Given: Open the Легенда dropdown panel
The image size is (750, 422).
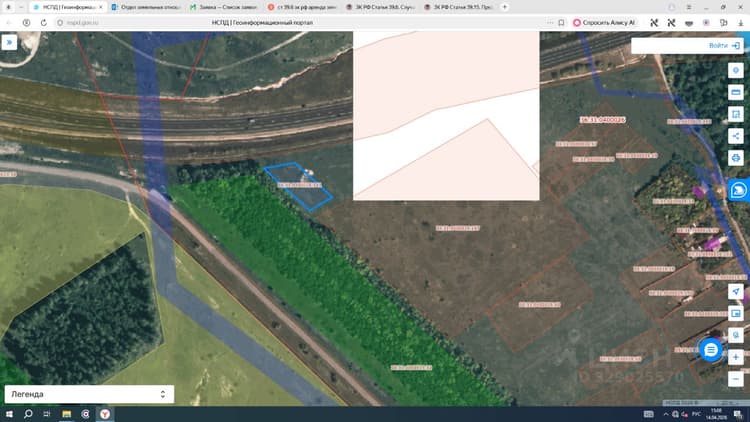Looking at the screenshot, I should tap(89, 394).
